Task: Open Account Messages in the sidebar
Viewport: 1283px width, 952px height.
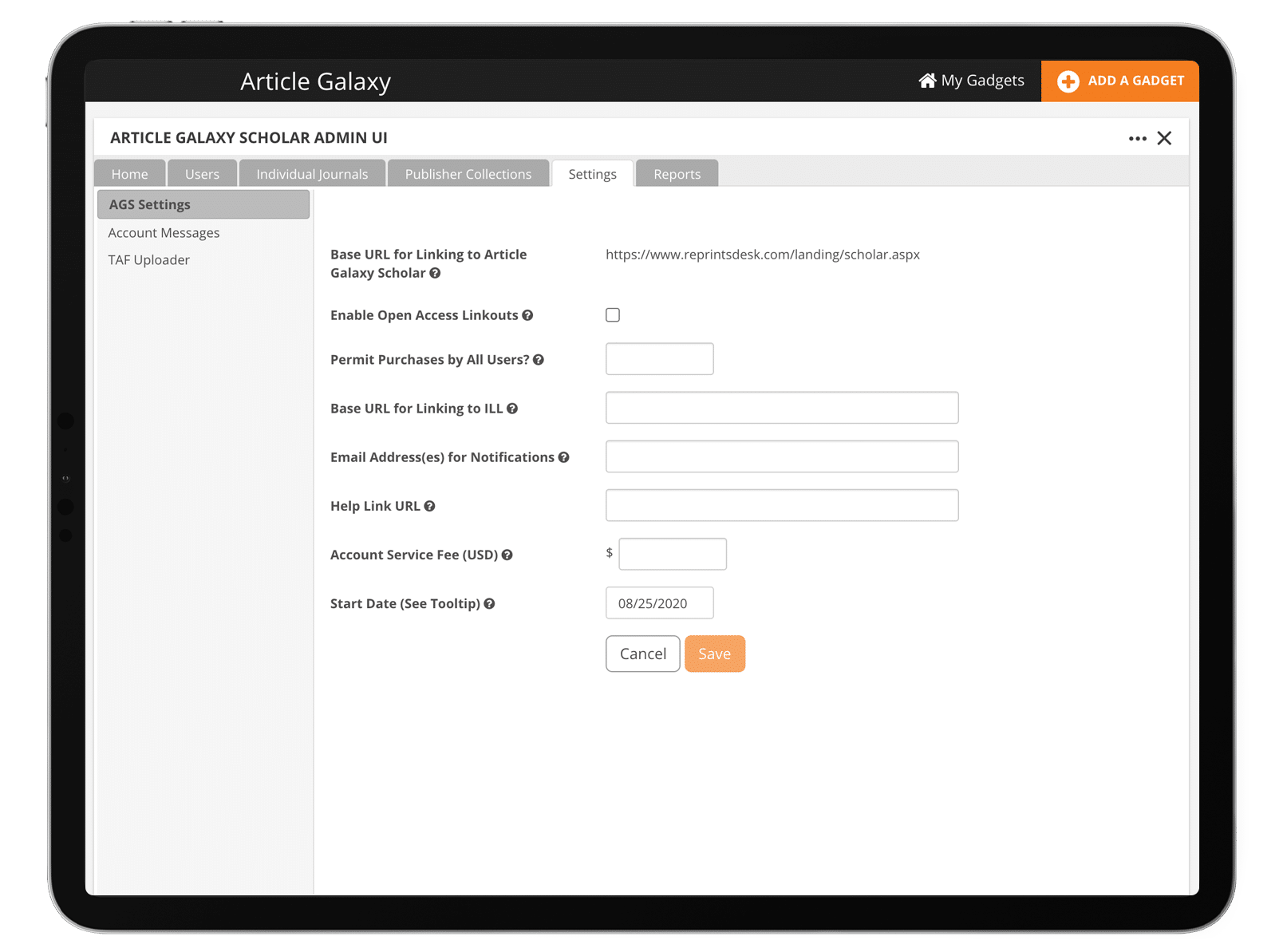Action: click(164, 233)
